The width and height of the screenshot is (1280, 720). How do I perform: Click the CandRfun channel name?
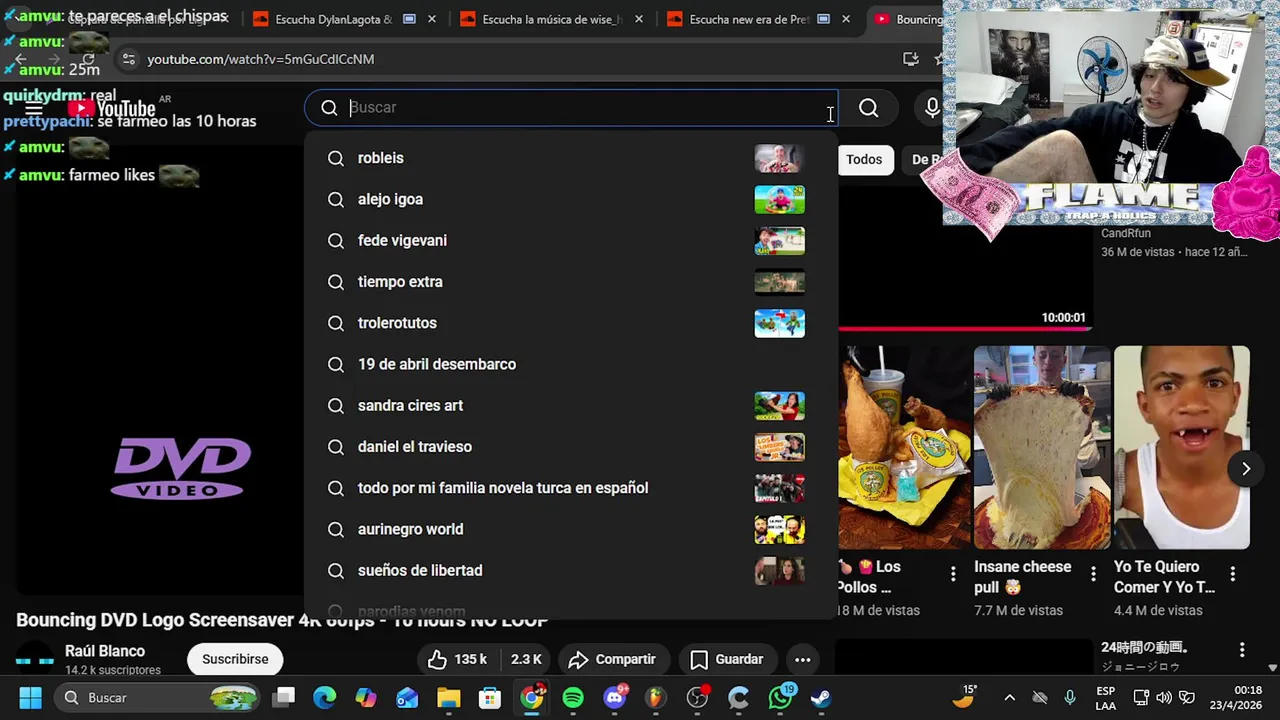(x=1126, y=233)
